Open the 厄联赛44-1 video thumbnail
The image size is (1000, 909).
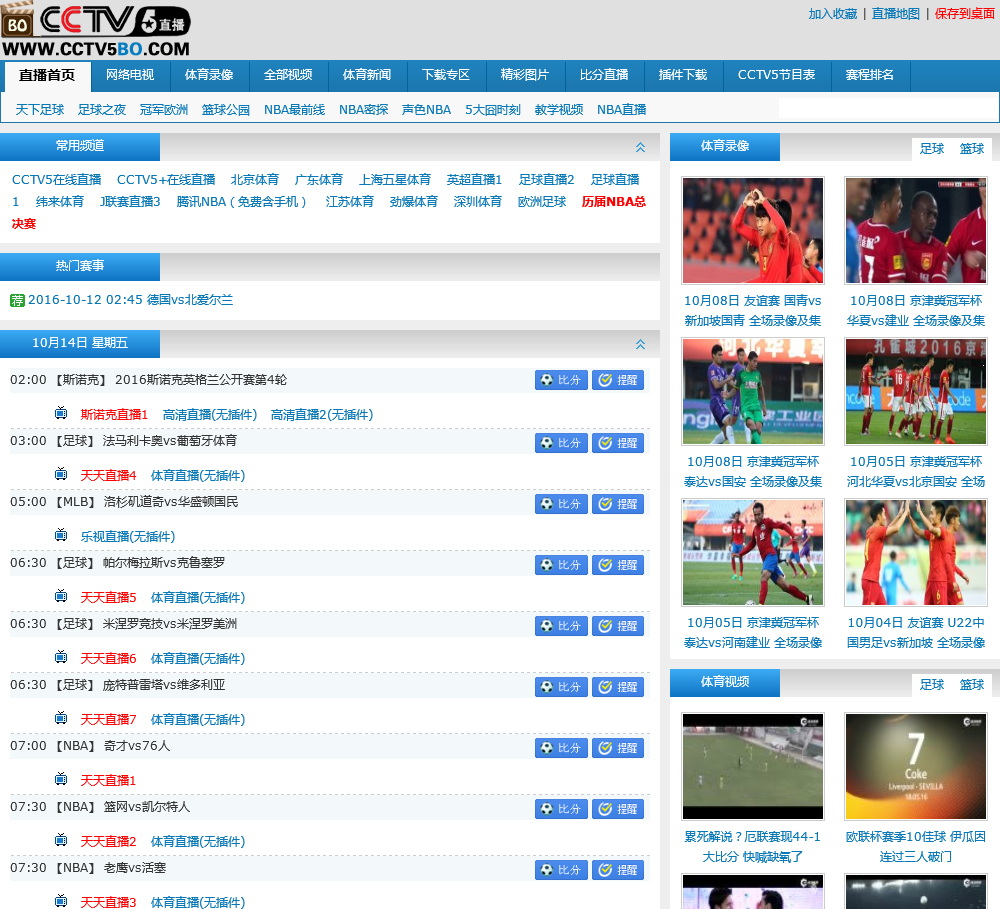pos(753,766)
